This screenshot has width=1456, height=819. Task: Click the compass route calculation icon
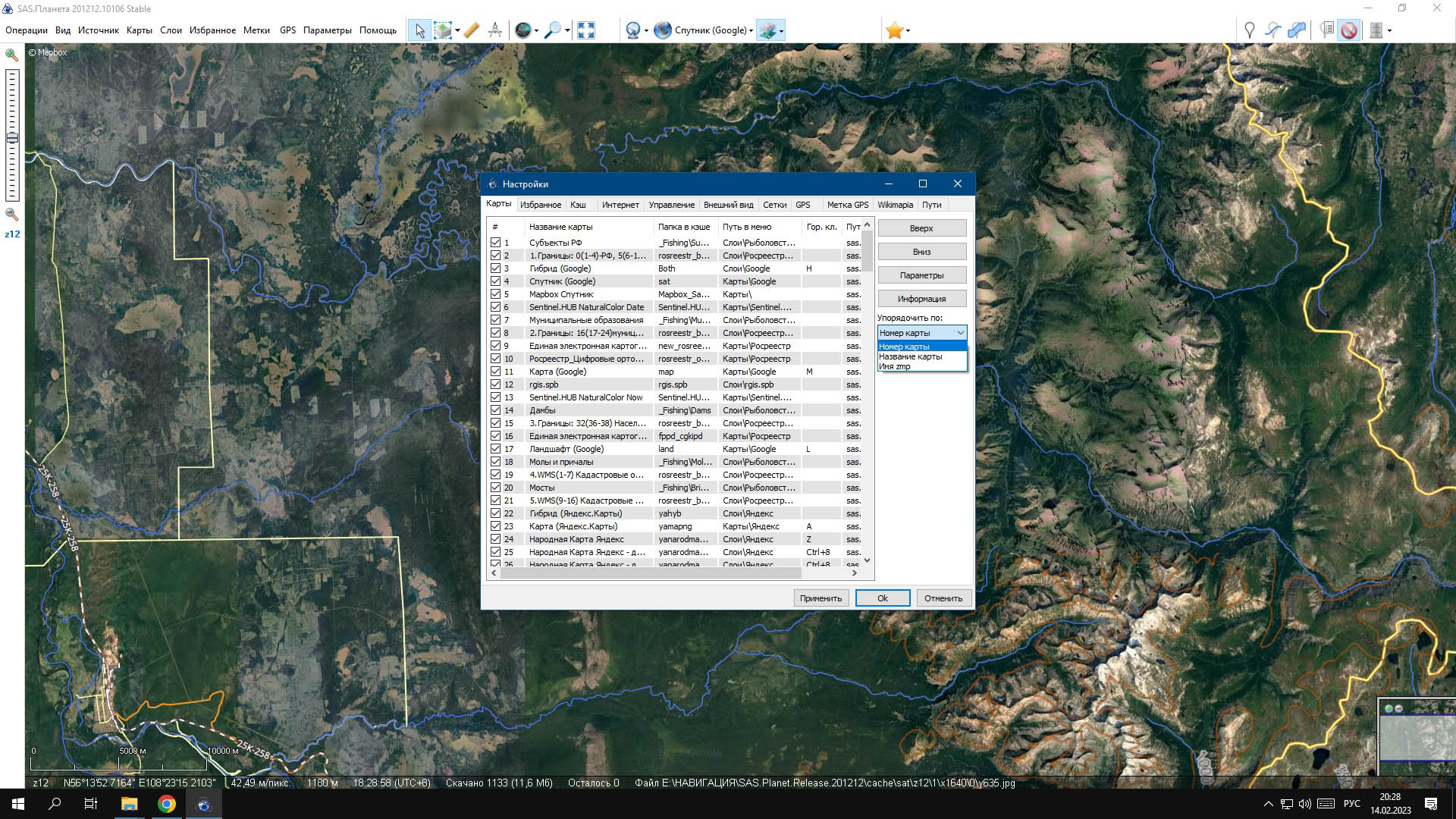(495, 30)
